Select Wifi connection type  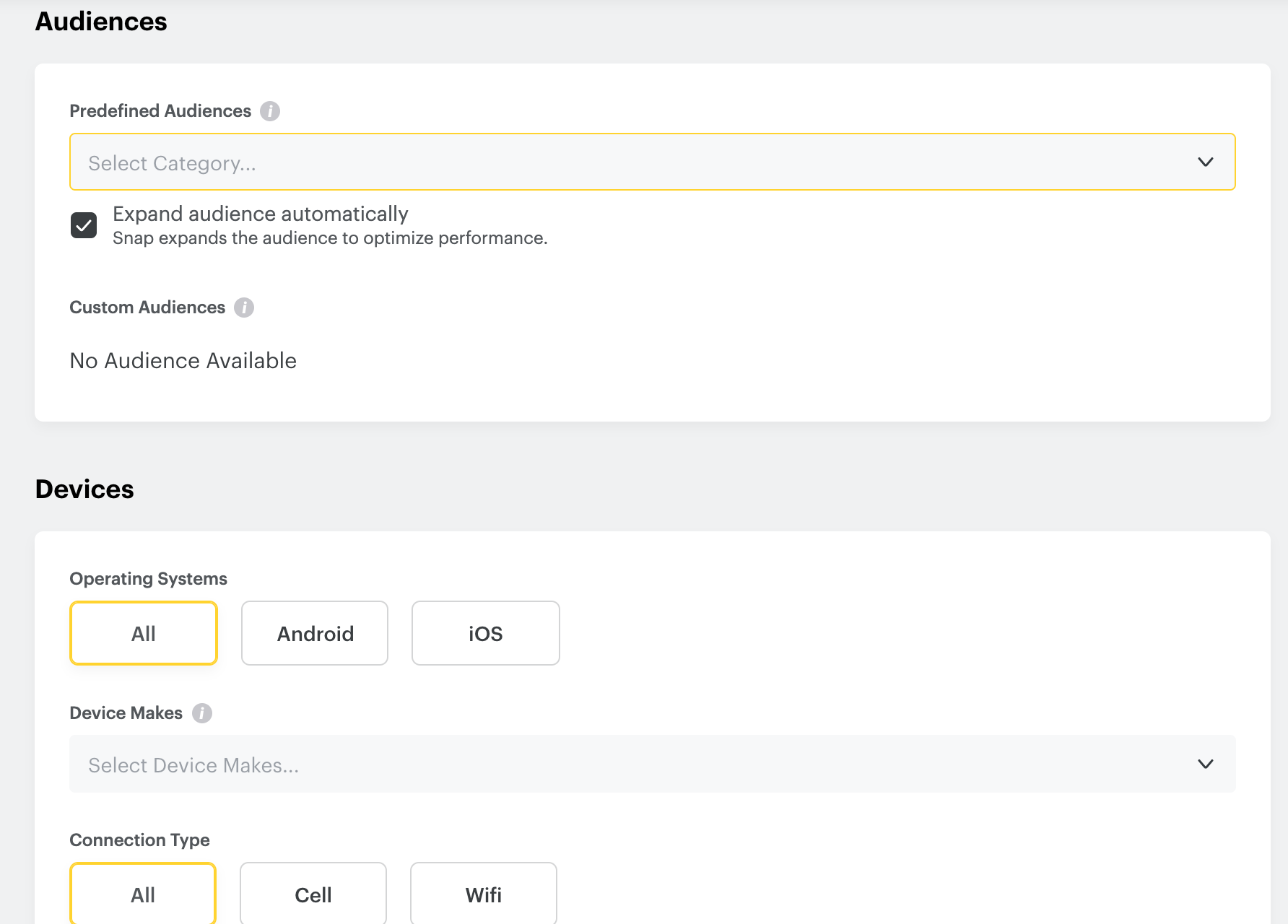[484, 894]
